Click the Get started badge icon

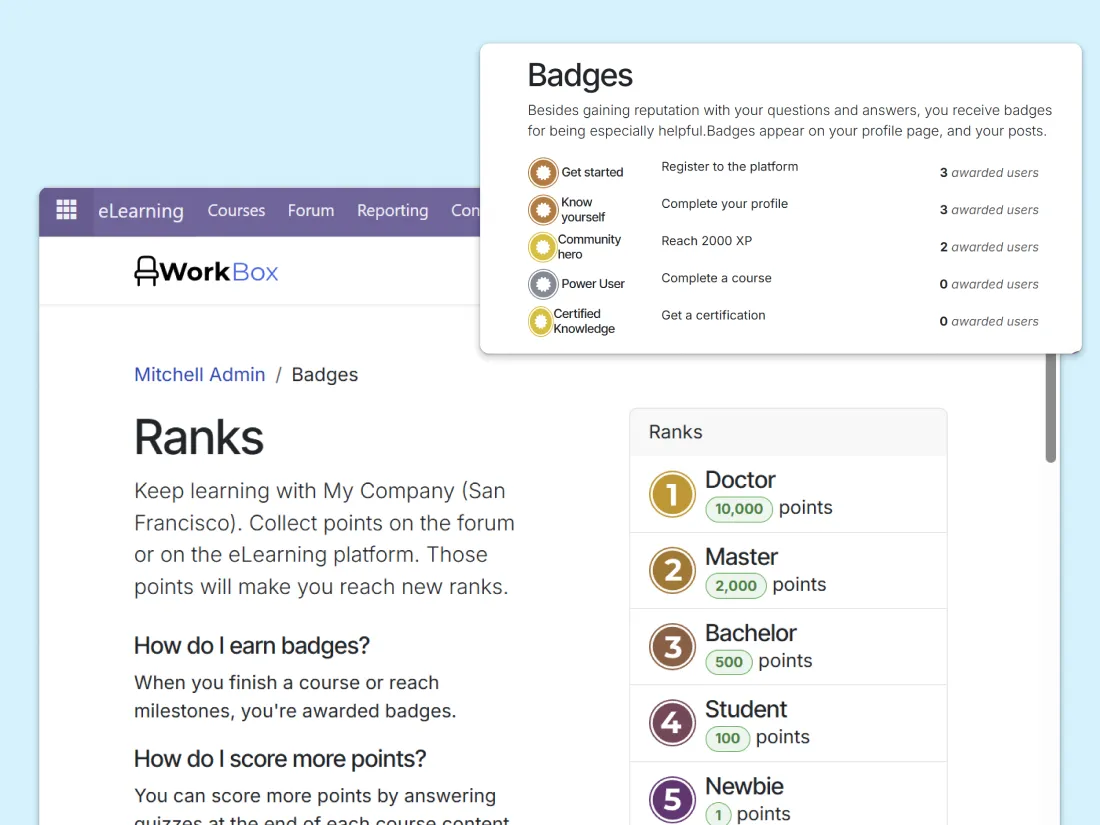[543, 173]
